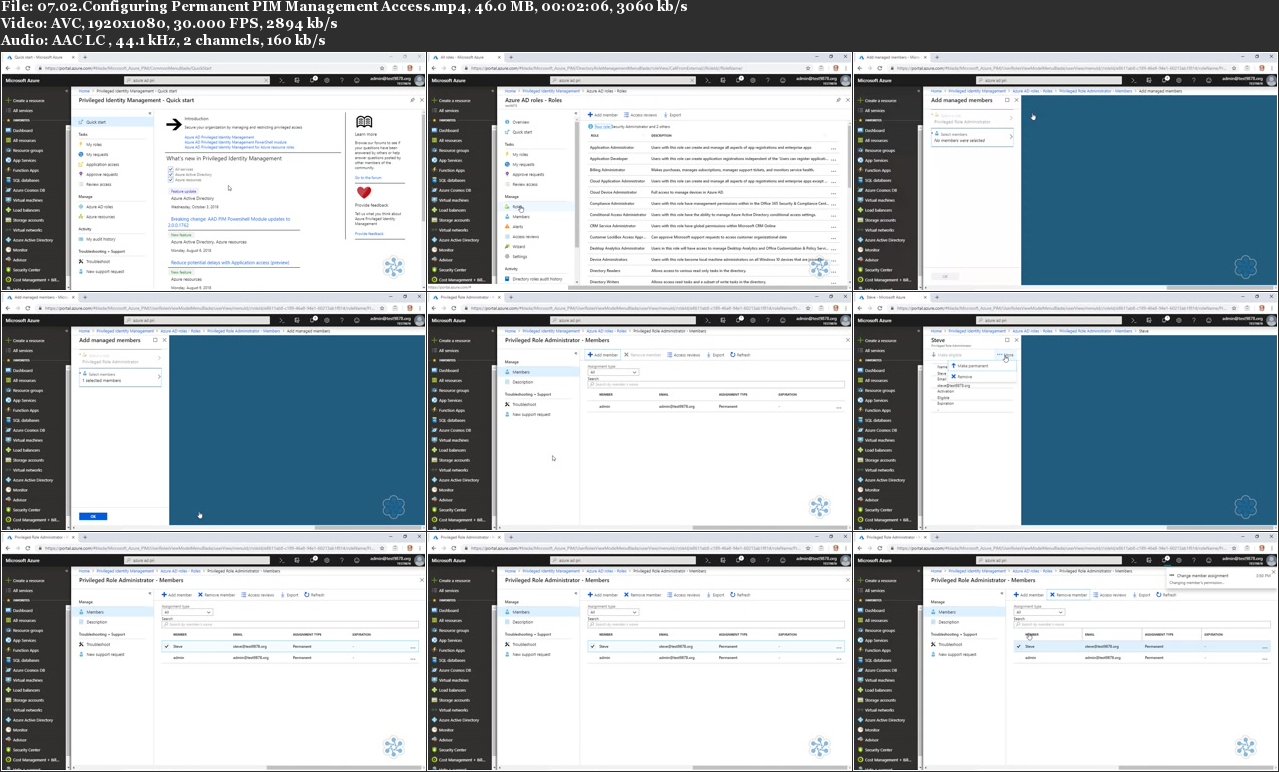
Task: Toggle Steve's row checkmark in the Change member assignment frame
Action: [x=1019, y=646]
